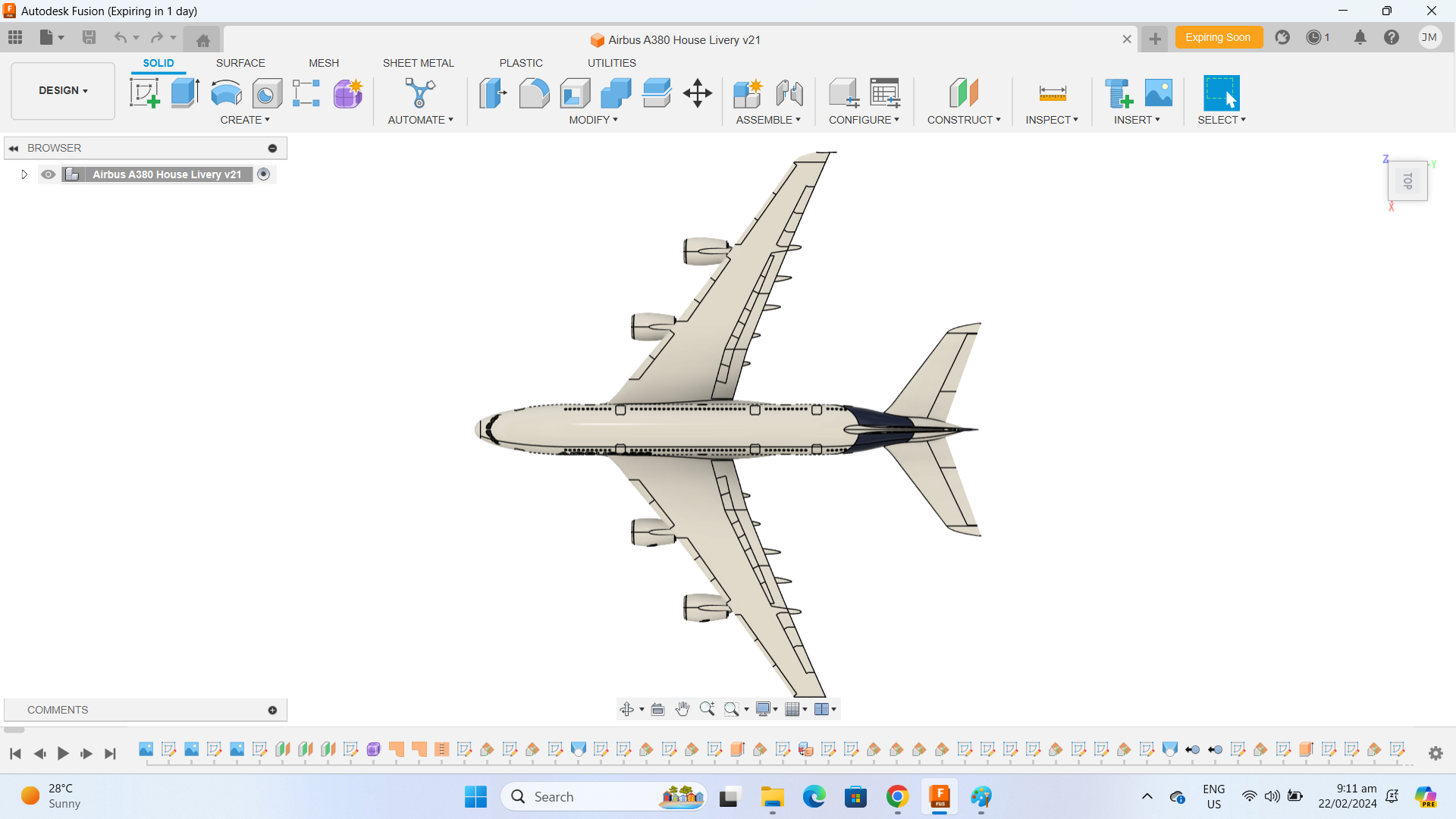Open the Joint tool
1456x819 pixels.
pos(789,93)
